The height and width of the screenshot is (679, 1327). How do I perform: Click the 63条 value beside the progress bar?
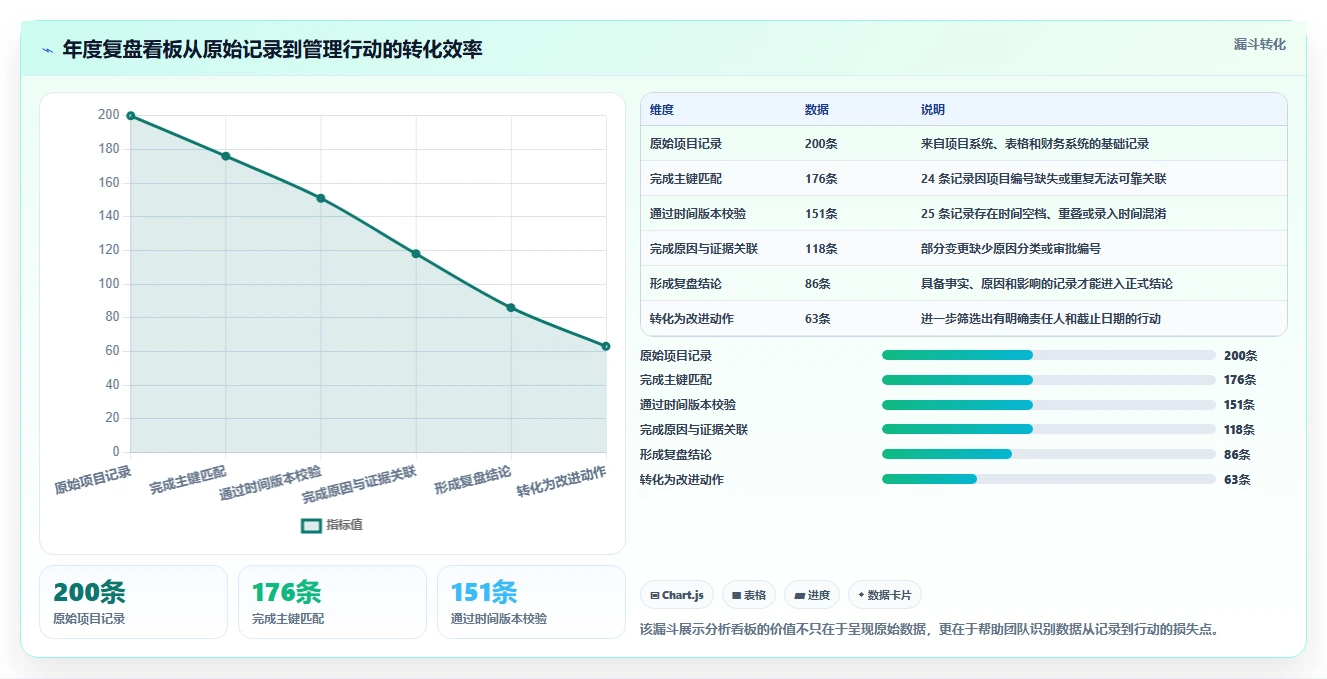click(x=1237, y=480)
